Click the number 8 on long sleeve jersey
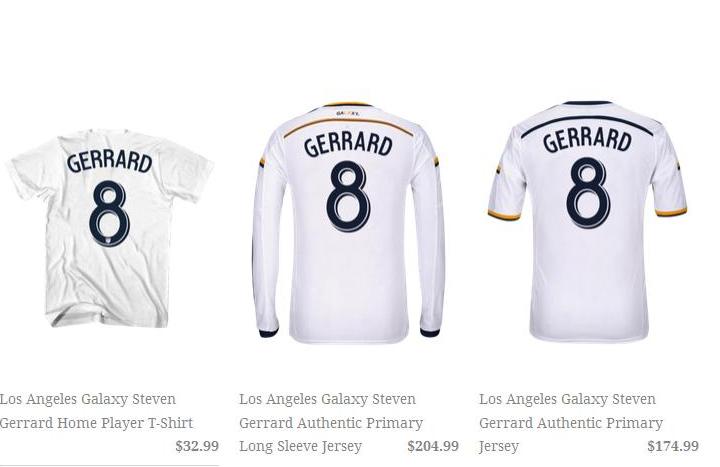The image size is (720, 467). [349, 196]
